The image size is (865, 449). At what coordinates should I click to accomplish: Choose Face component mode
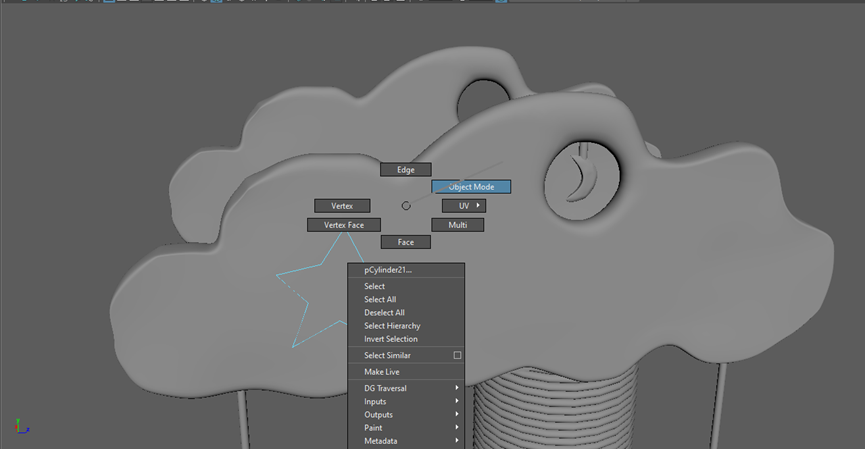(405, 242)
